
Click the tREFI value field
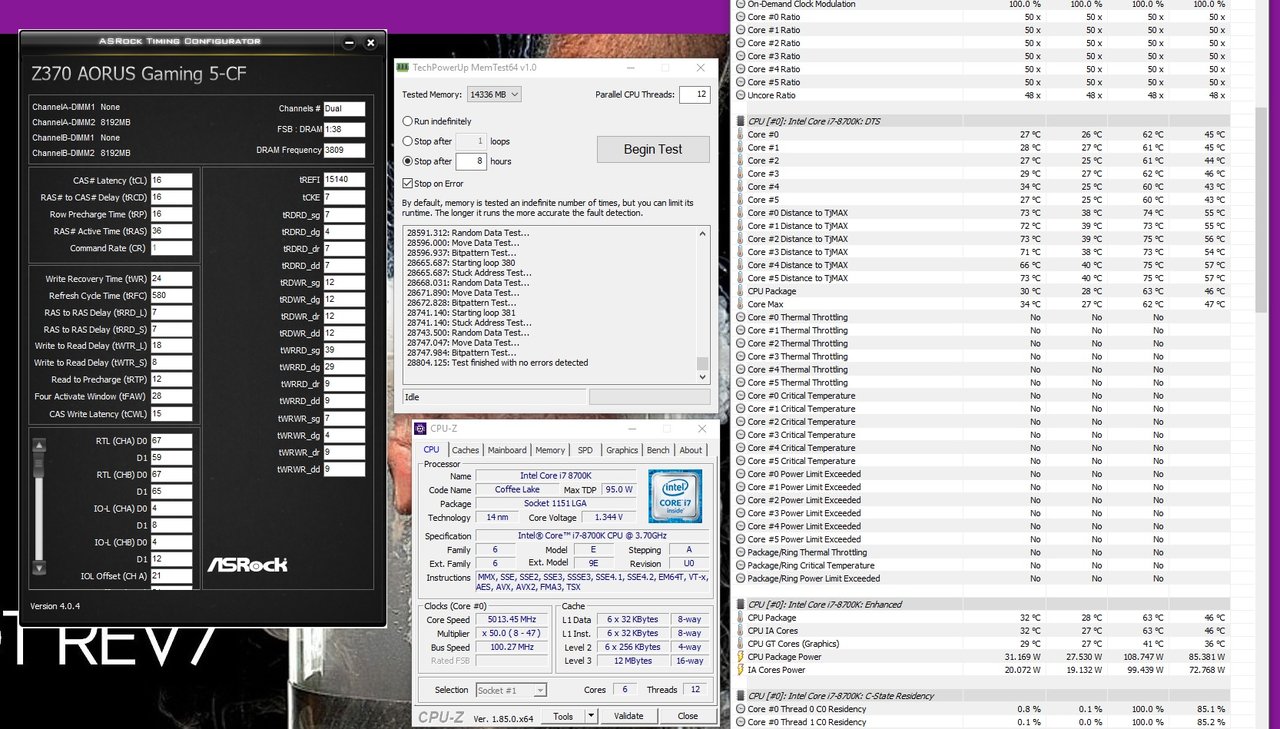[x=344, y=180]
